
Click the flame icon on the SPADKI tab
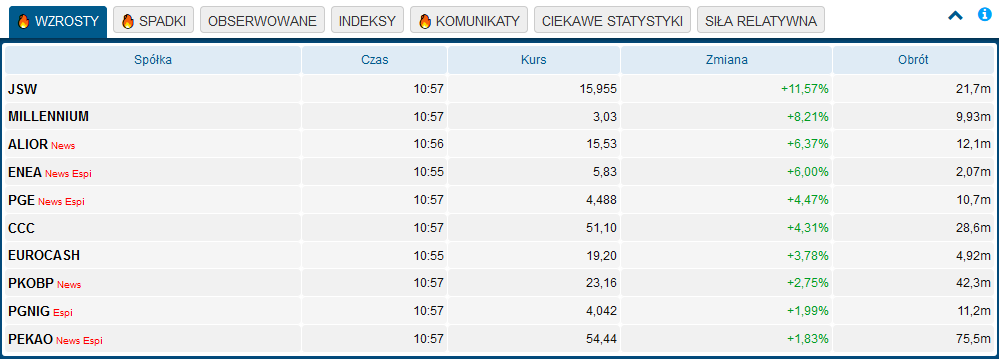[x=127, y=21]
